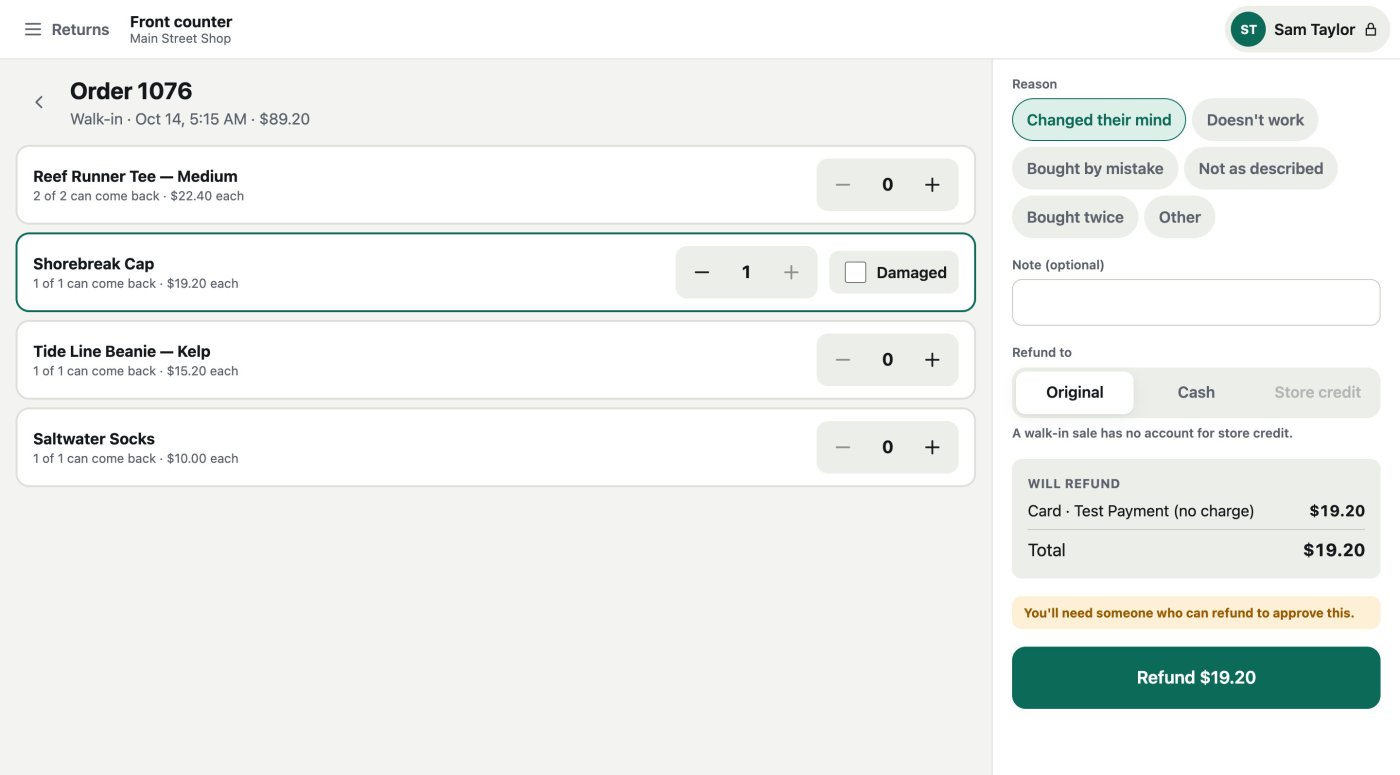This screenshot has width=1400, height=775.
Task: Select the Shorebreak Cap item name
Action: 93,264
